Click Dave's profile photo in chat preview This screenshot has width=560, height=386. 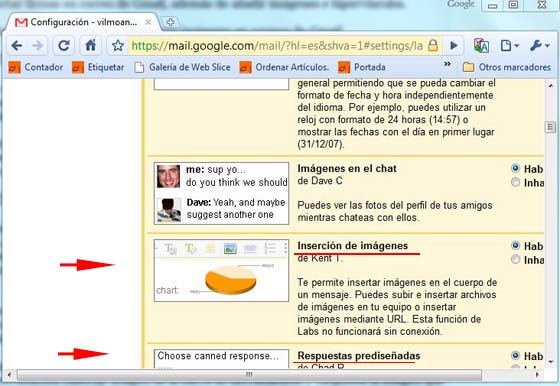coord(169,210)
